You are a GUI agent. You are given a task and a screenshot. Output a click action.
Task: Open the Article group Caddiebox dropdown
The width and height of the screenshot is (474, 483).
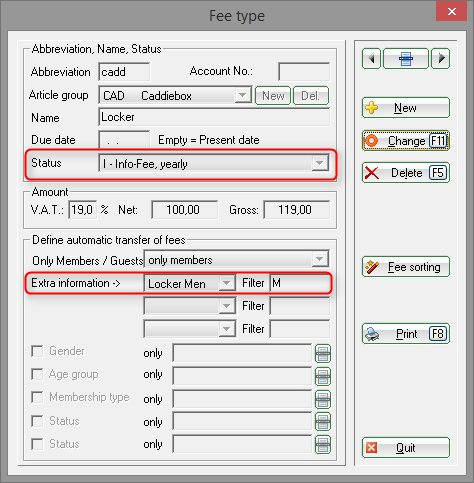242,95
